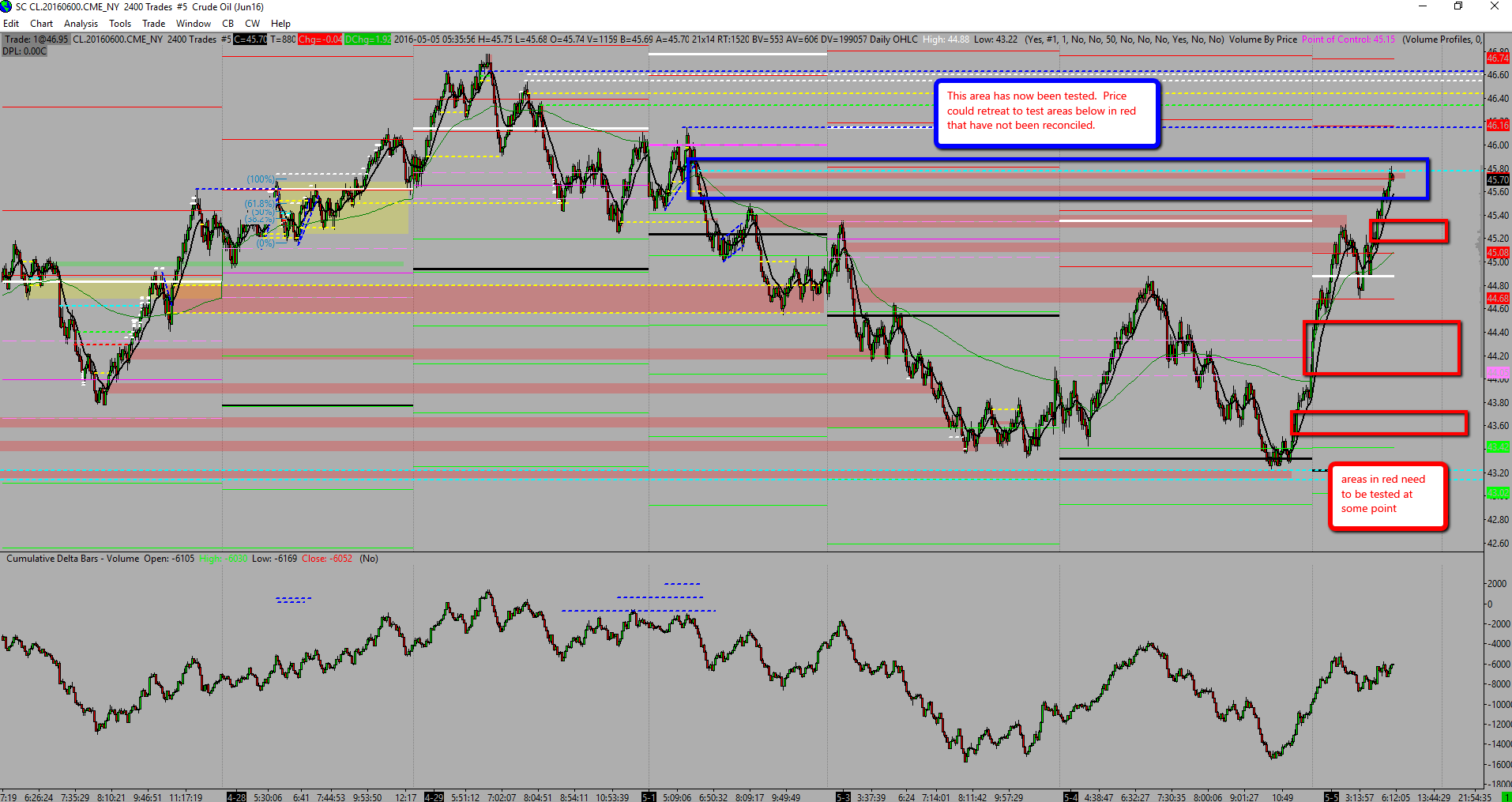
Task: Open the Tools menu
Action: coord(120,24)
